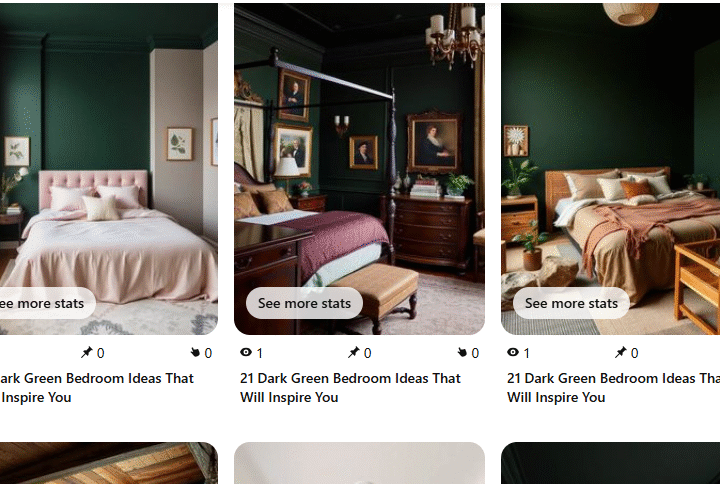The width and height of the screenshot is (720, 484).
Task: Click the saves count next to middle pushpin
Action: point(367,353)
